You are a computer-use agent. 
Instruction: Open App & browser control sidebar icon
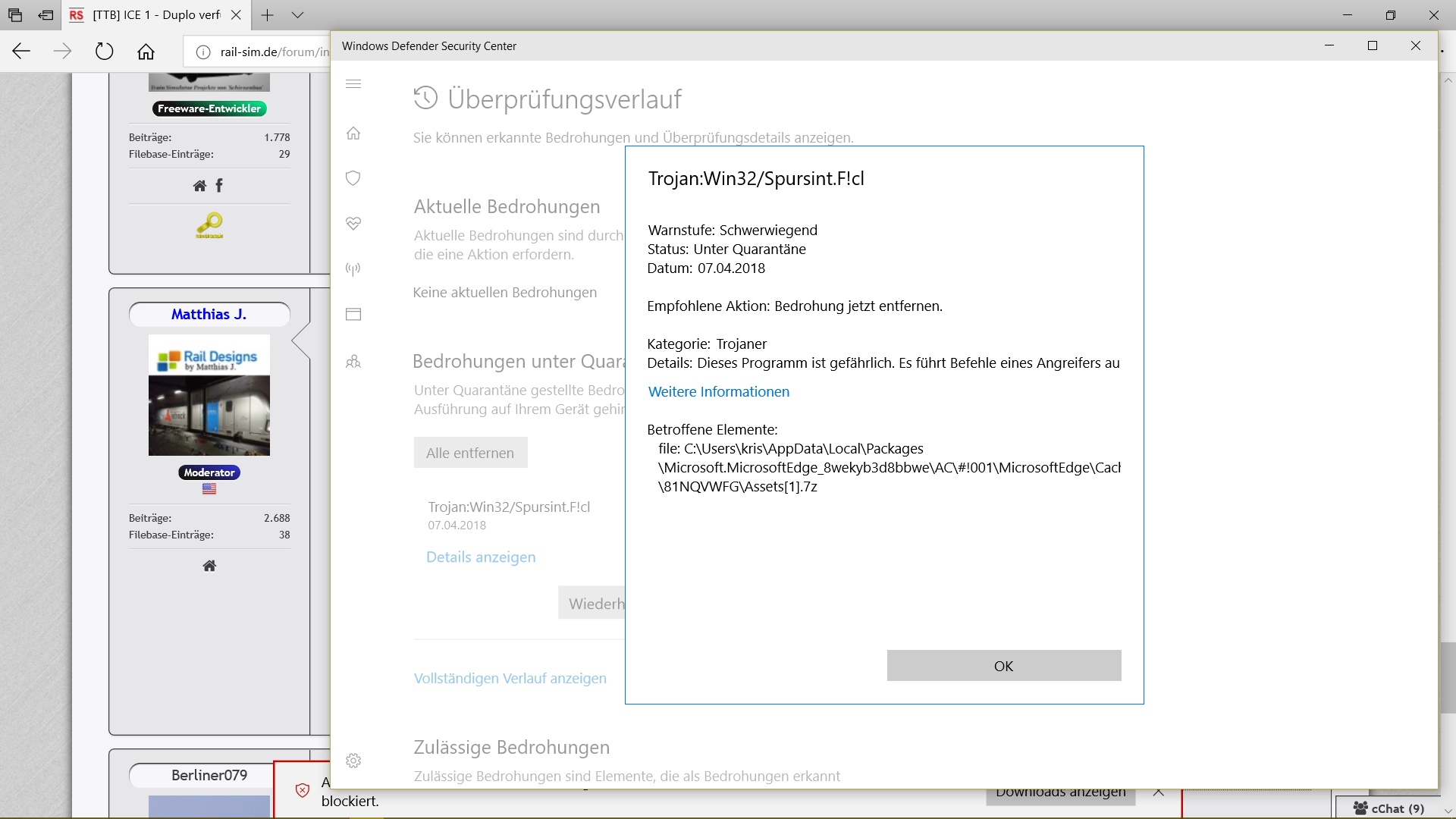click(353, 314)
